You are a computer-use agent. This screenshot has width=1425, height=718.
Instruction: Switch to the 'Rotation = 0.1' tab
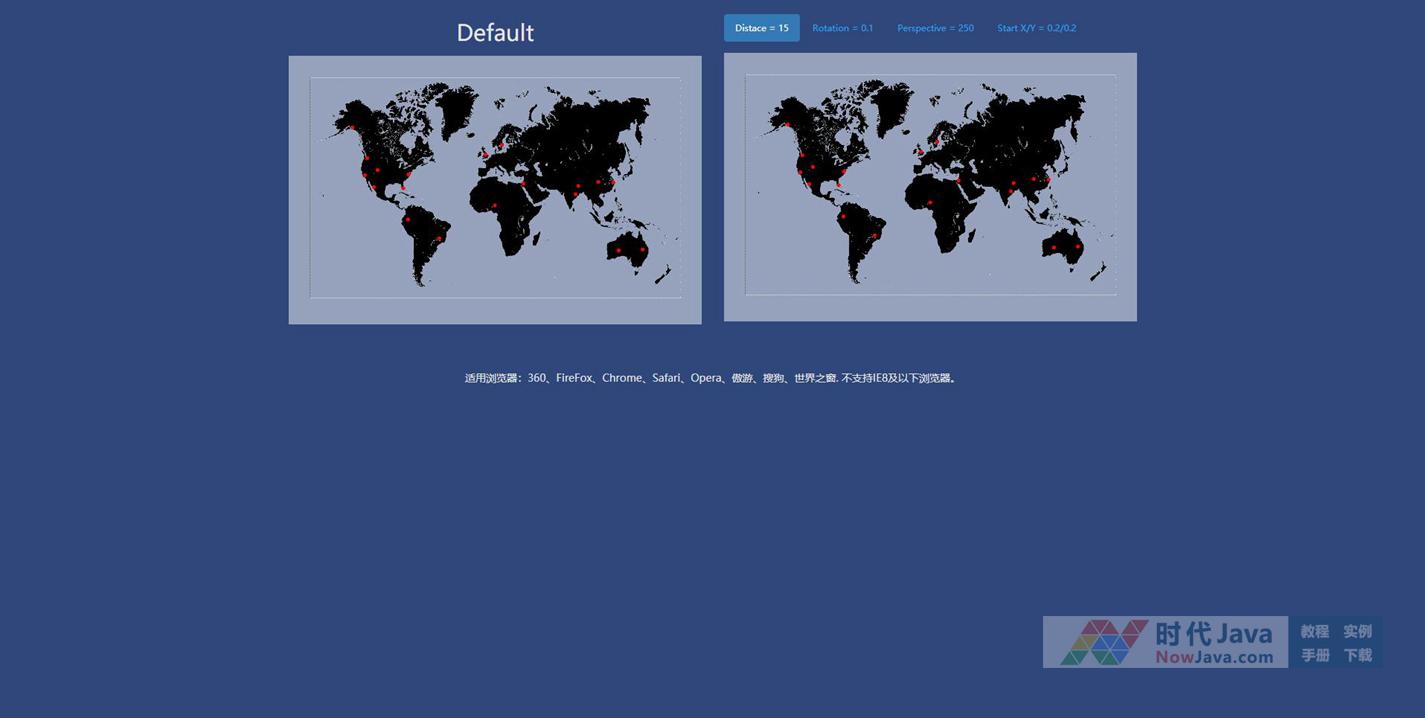[x=842, y=28]
